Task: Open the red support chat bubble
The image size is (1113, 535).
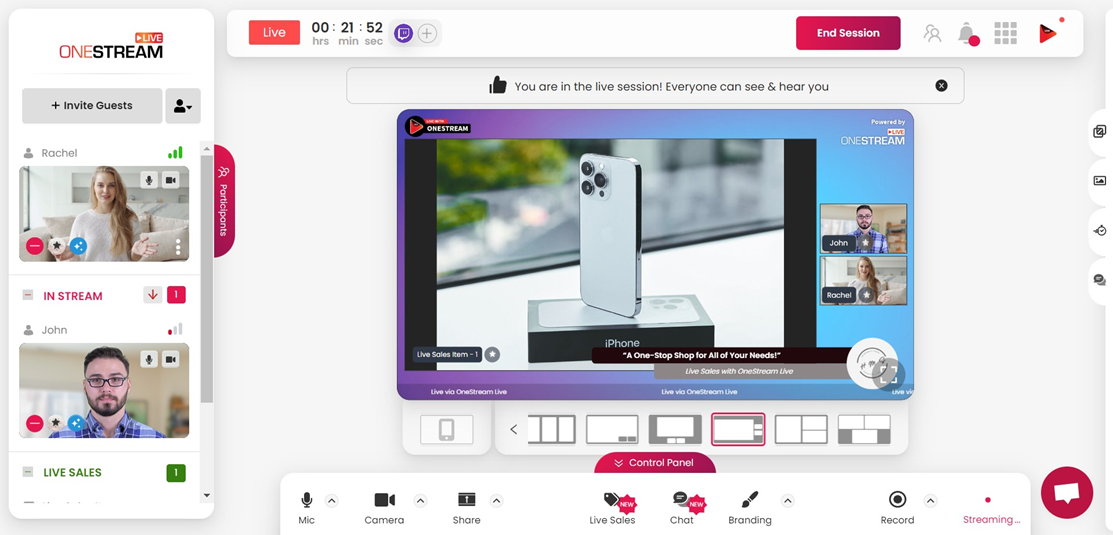Action: (1067, 492)
